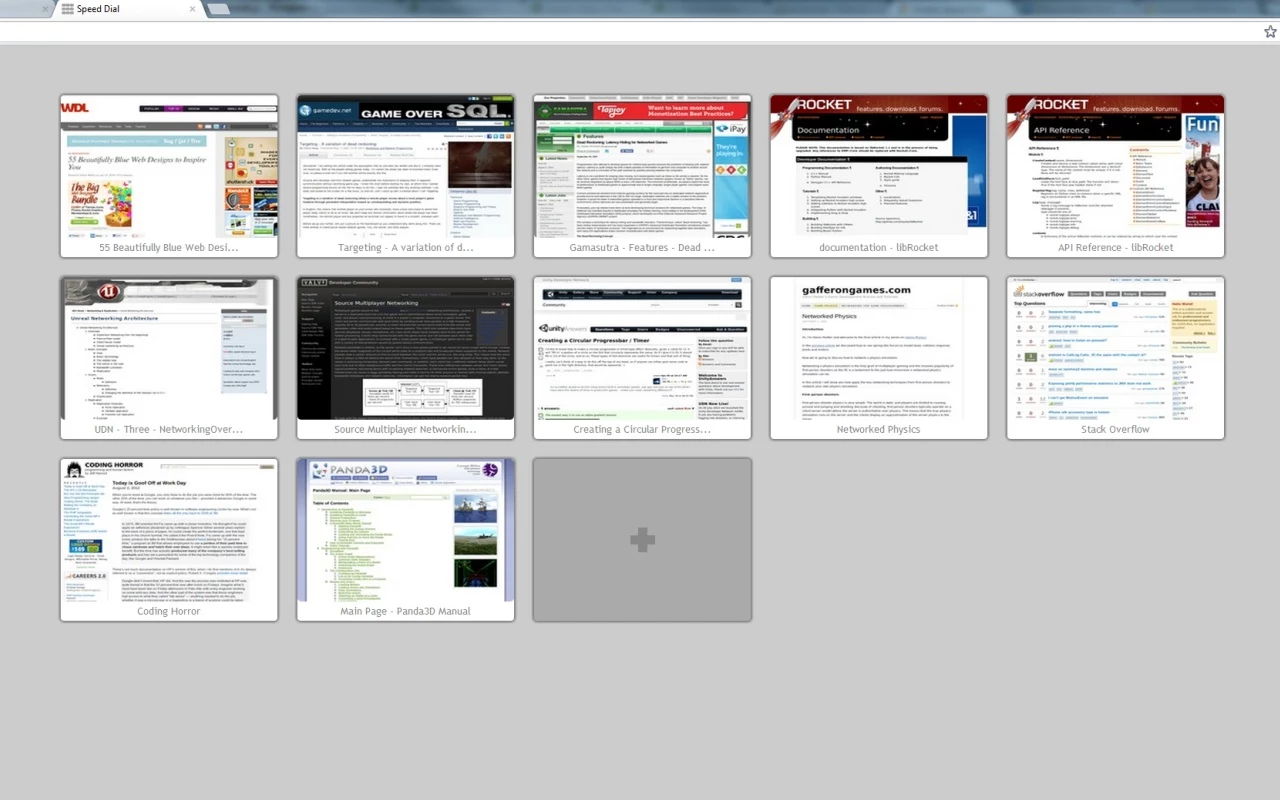This screenshot has width=1280, height=800.
Task: Click the plus icon to add a new dial
Action: pos(641,539)
